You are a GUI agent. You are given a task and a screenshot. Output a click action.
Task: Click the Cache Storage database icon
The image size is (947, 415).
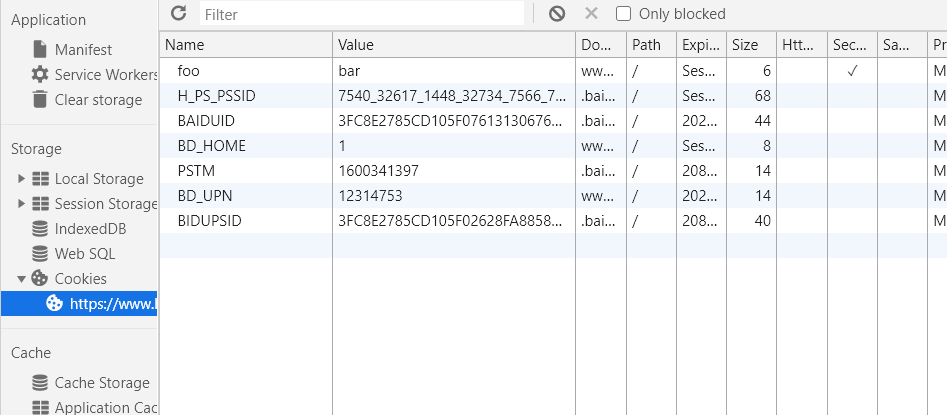40,383
